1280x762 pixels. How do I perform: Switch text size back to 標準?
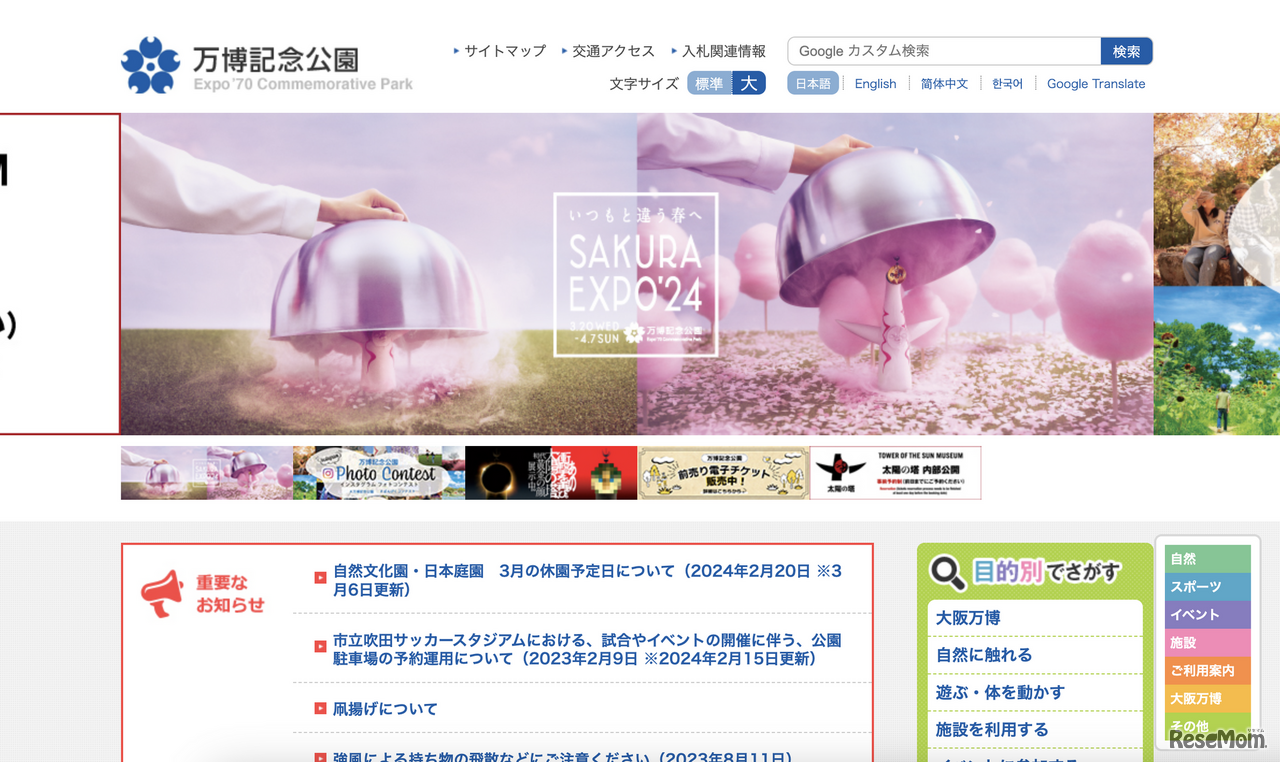[x=709, y=84]
